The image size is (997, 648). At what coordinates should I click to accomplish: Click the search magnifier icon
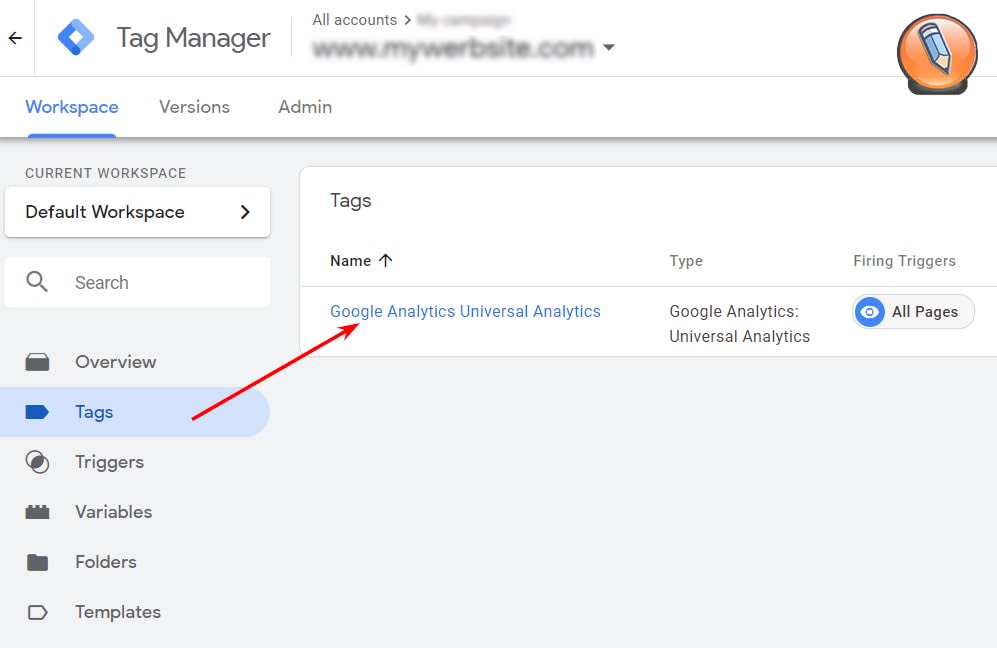point(37,282)
